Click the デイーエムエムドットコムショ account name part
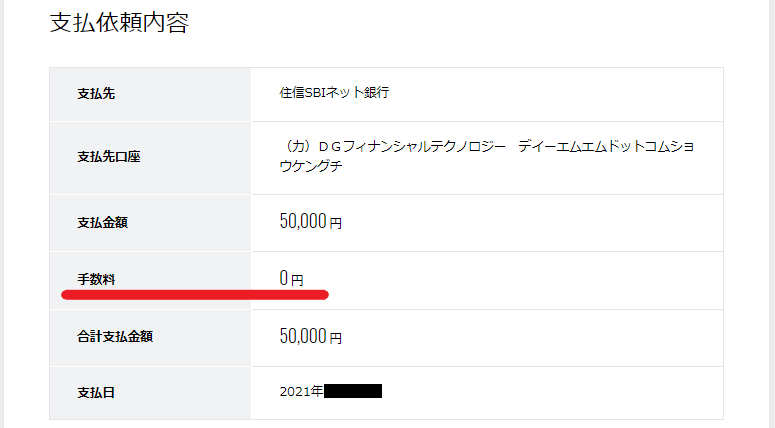This screenshot has width=775, height=428. [607, 147]
